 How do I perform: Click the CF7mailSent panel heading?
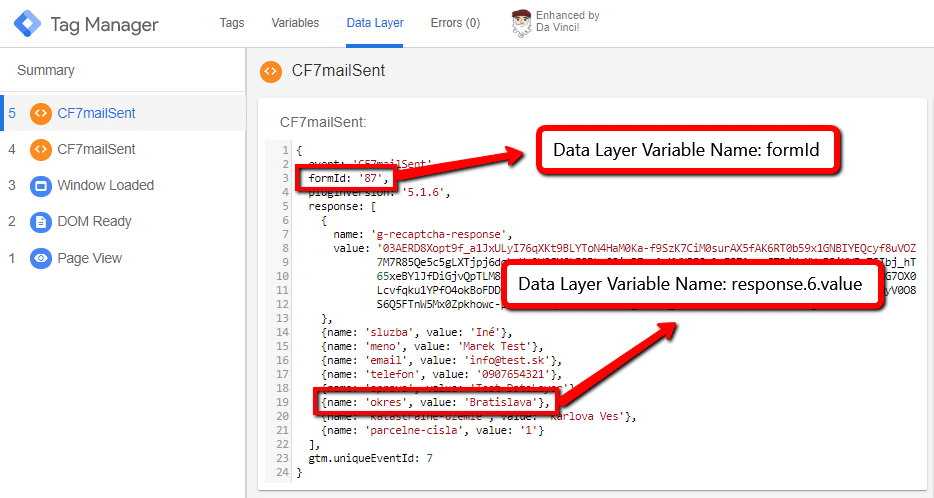(338, 70)
